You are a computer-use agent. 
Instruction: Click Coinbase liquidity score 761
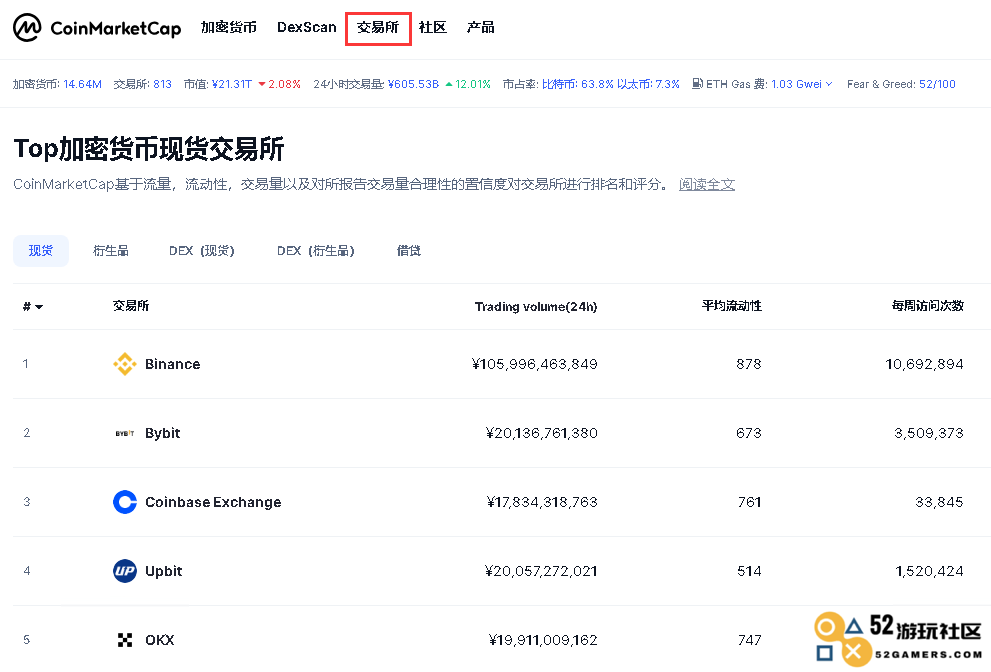(750, 502)
